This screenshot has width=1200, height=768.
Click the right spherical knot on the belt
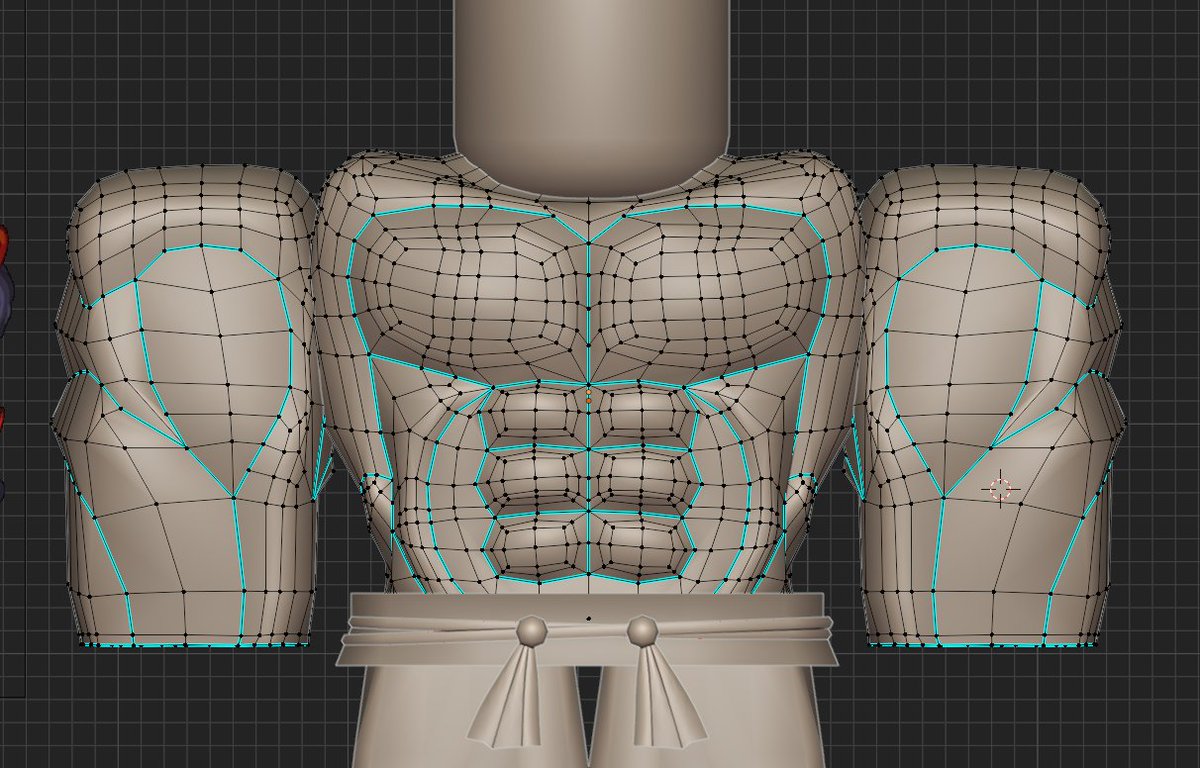643,630
